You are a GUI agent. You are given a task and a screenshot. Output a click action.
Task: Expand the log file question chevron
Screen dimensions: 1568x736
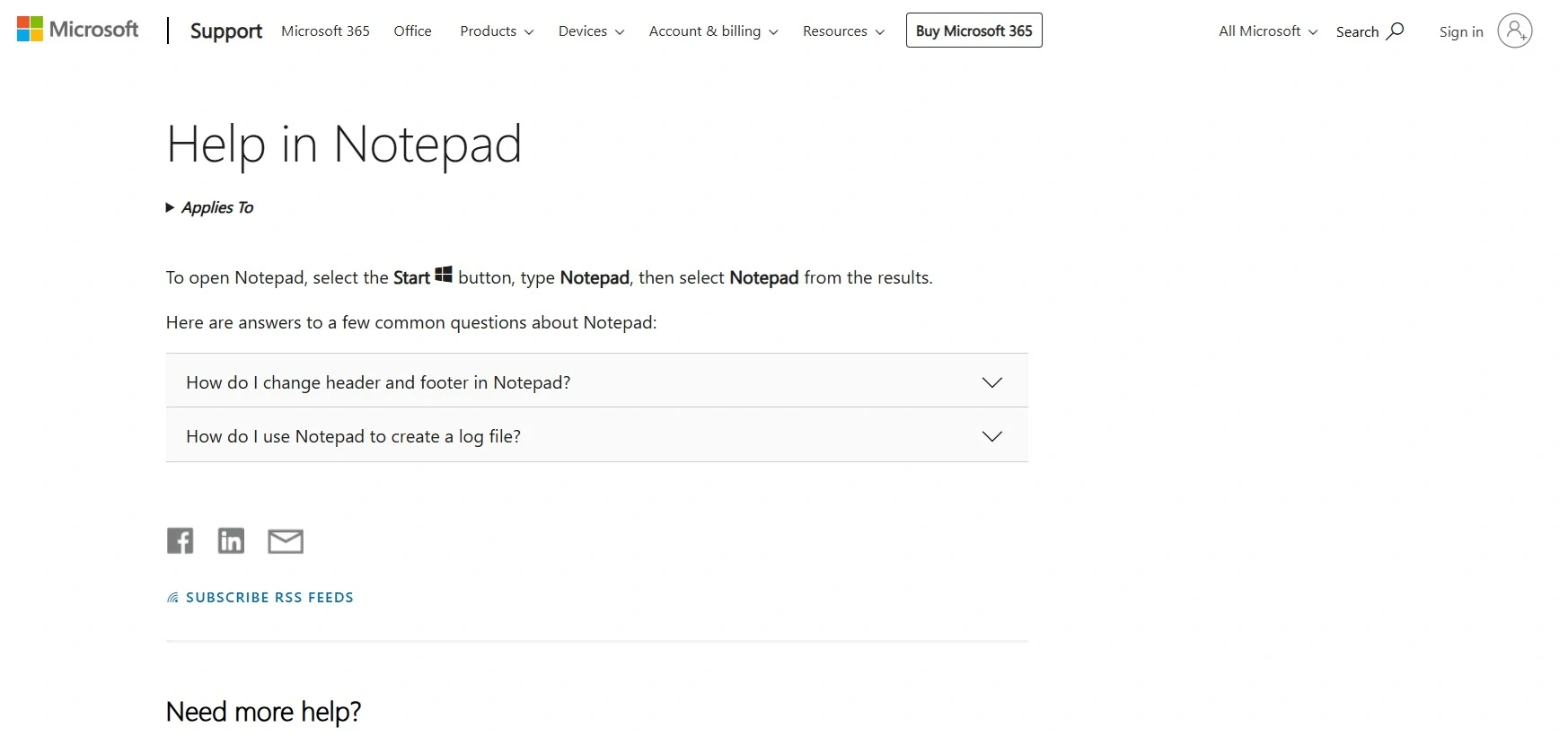pos(991,436)
